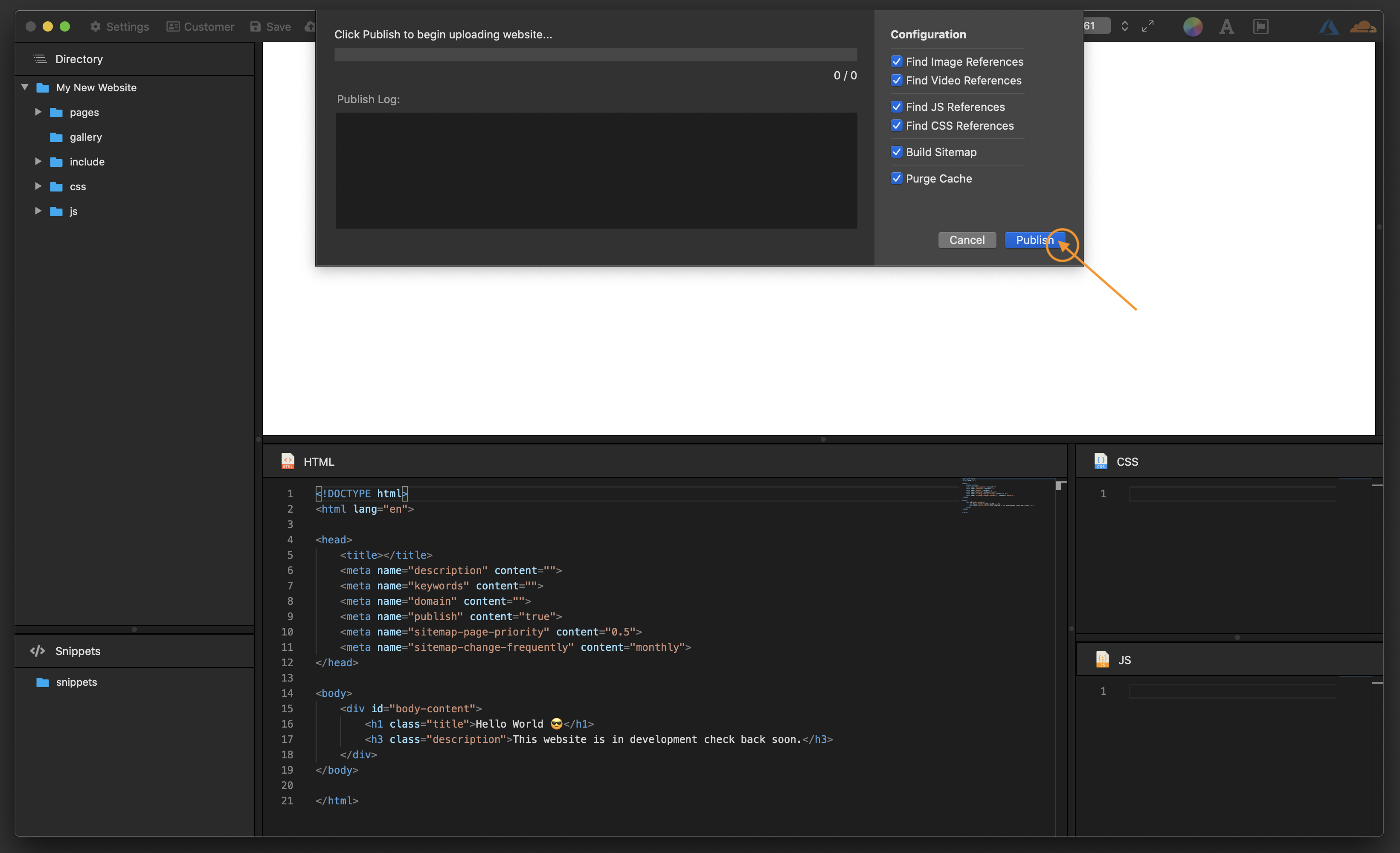Click line 1 of the CSS editor
Image resolution: width=1400 pixels, height=853 pixels.
(1232, 493)
